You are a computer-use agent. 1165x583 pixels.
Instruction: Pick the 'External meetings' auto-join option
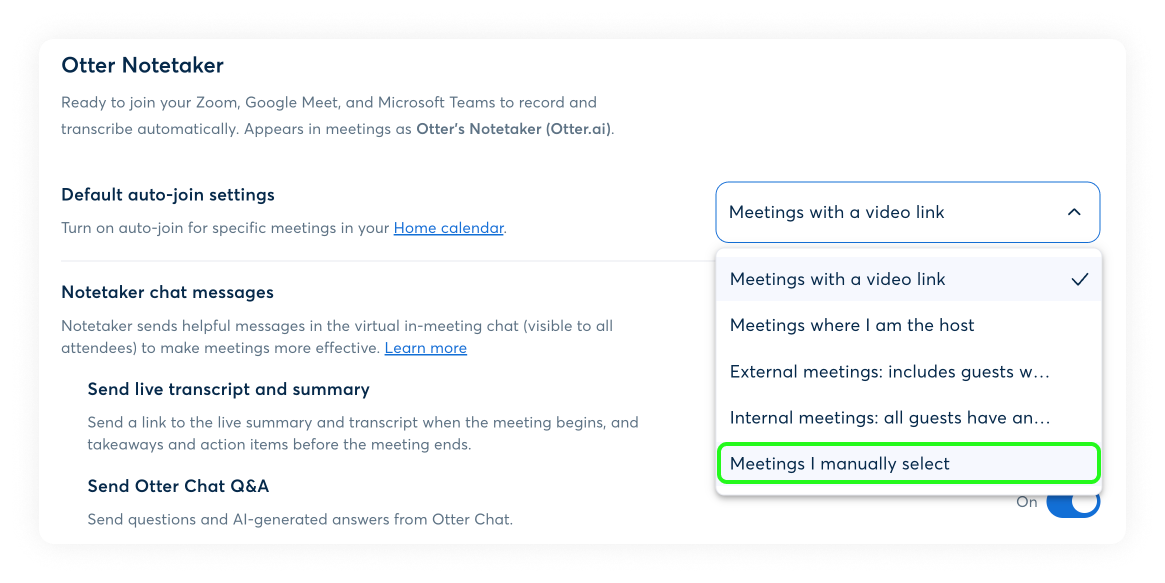889,372
